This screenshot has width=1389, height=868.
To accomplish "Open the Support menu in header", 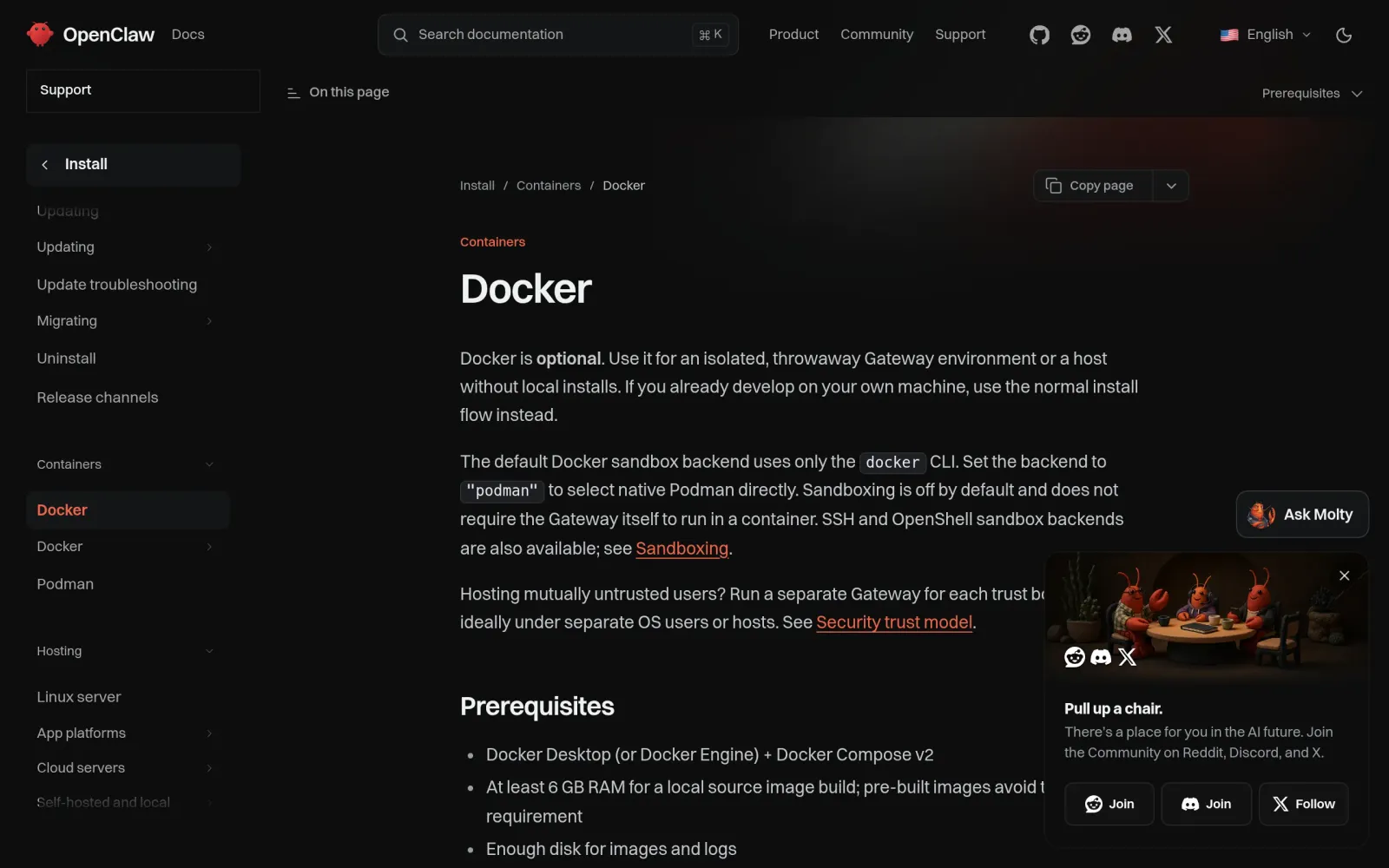I will [x=960, y=35].
